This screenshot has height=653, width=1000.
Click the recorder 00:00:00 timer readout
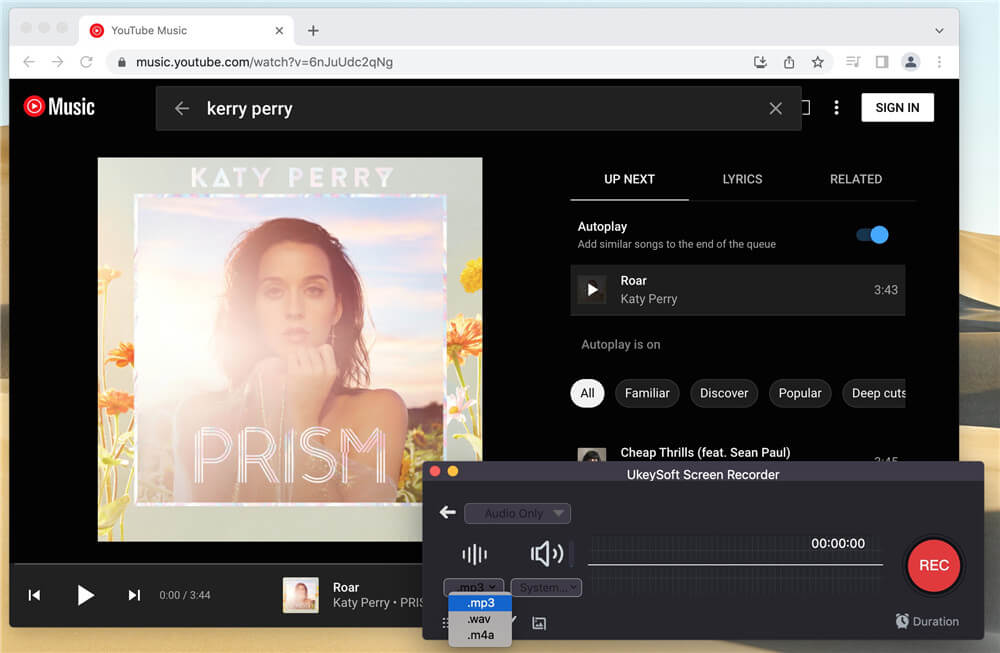tap(837, 543)
